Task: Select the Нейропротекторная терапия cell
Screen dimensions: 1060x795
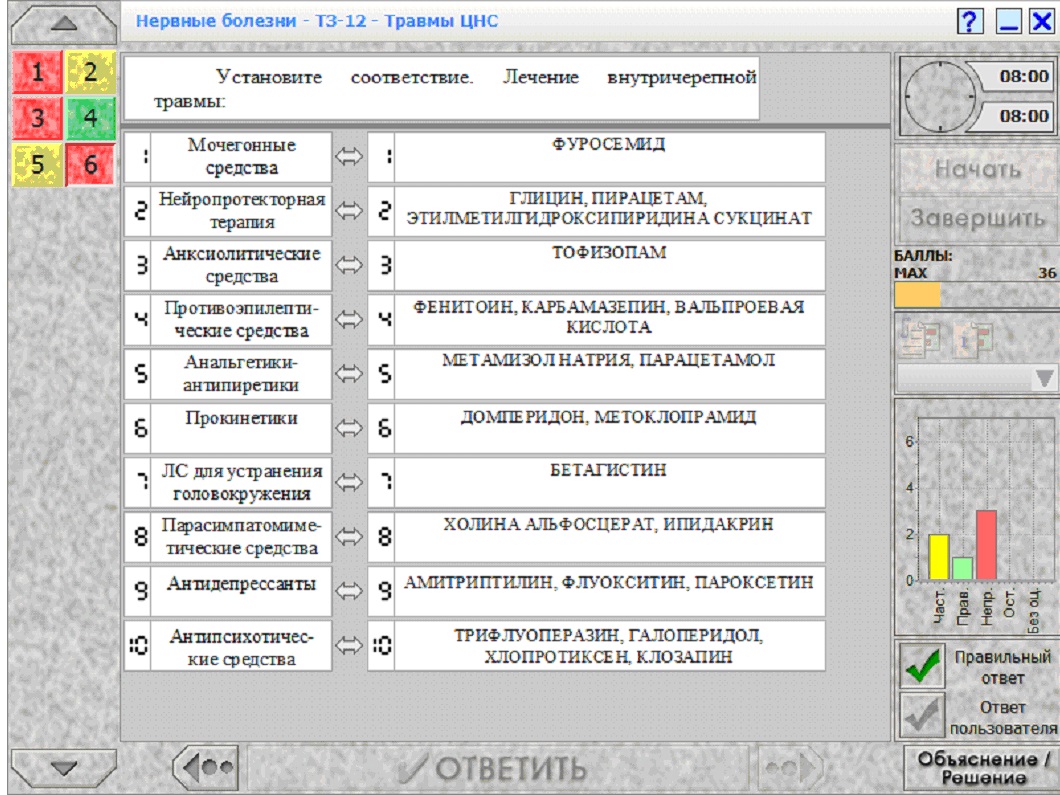Action: [241, 211]
